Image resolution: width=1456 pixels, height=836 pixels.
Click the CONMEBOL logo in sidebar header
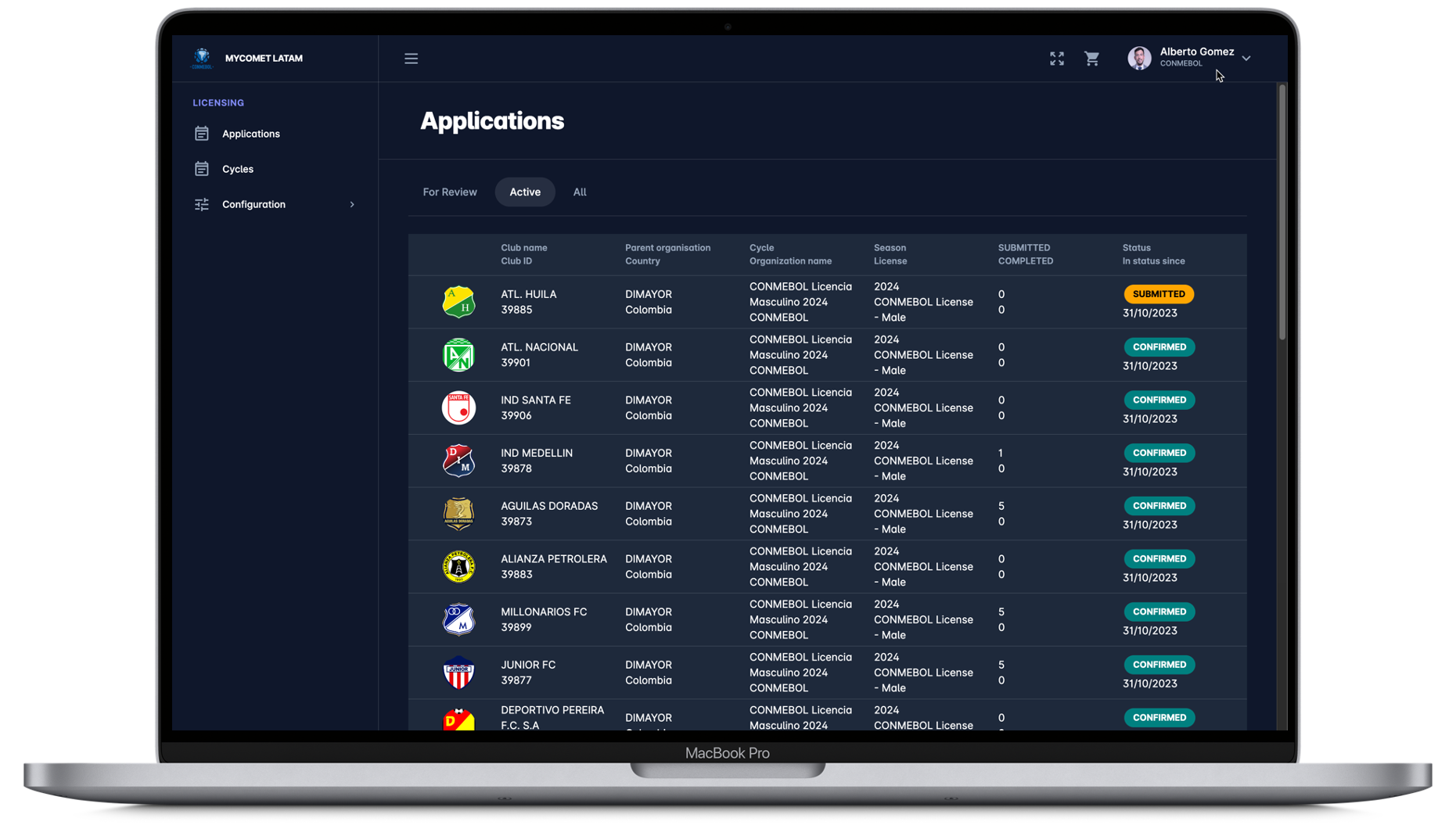[x=202, y=58]
